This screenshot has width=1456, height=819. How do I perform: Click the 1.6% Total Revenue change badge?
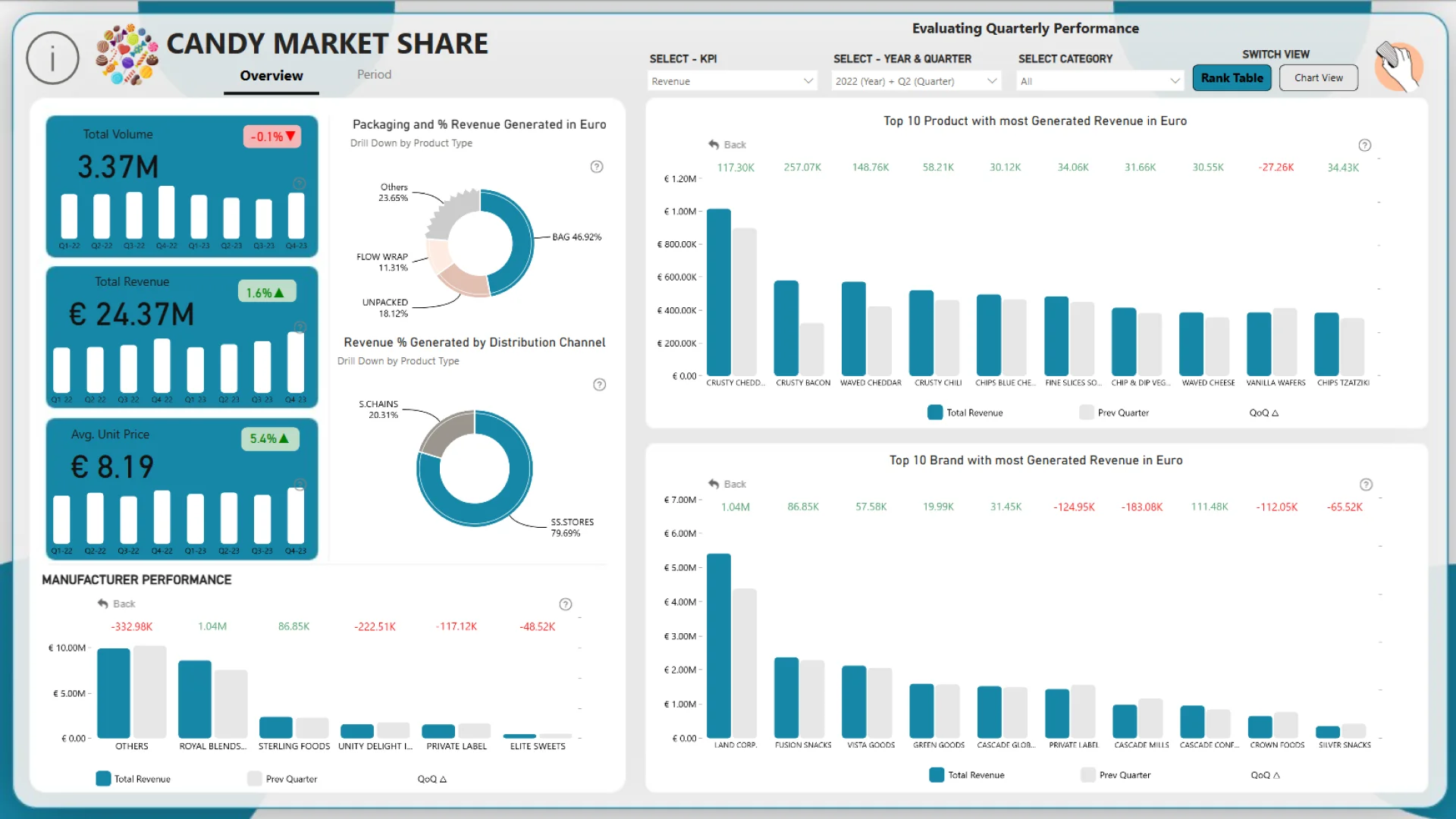pos(267,292)
